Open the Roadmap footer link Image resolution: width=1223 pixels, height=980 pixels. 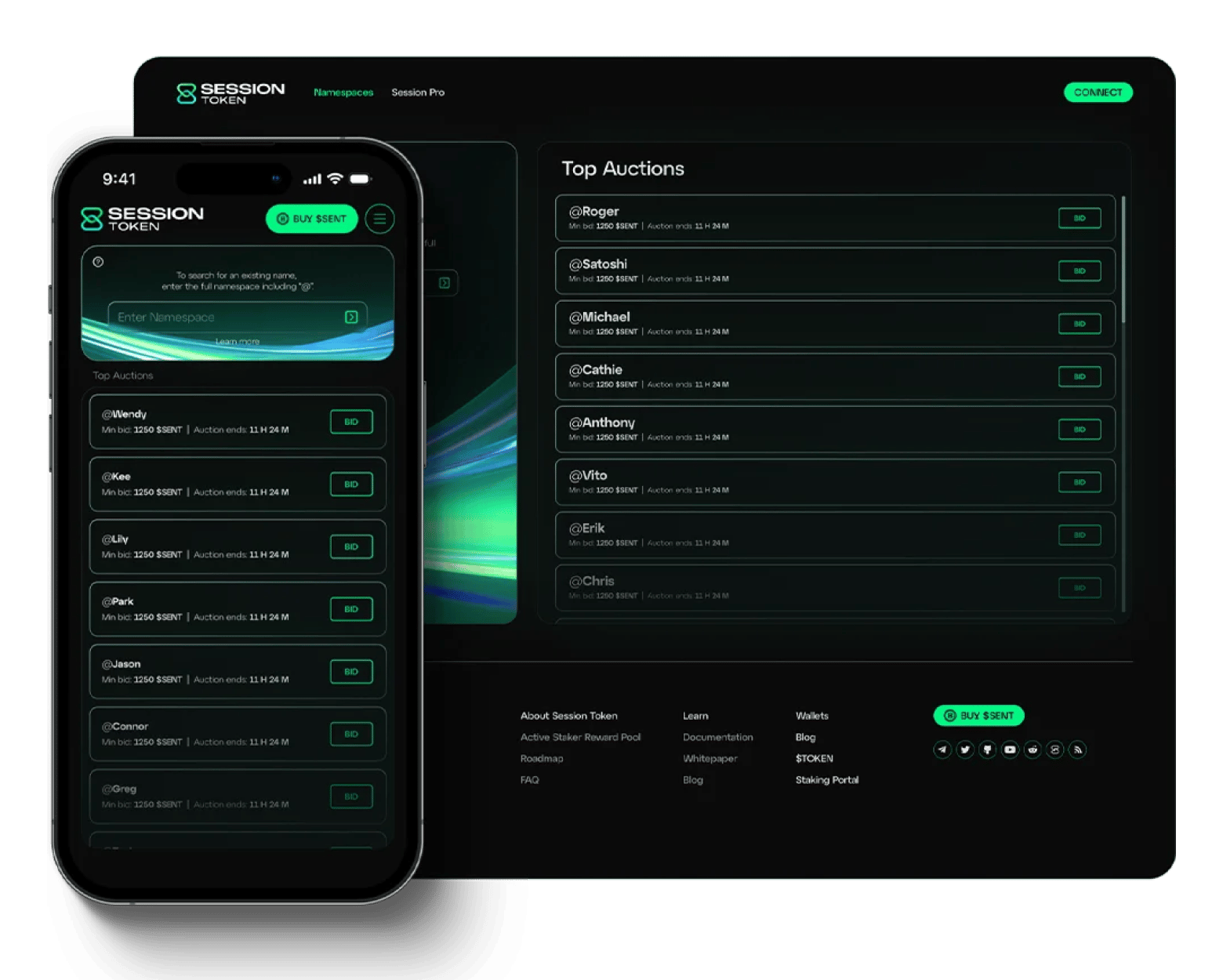coord(542,758)
